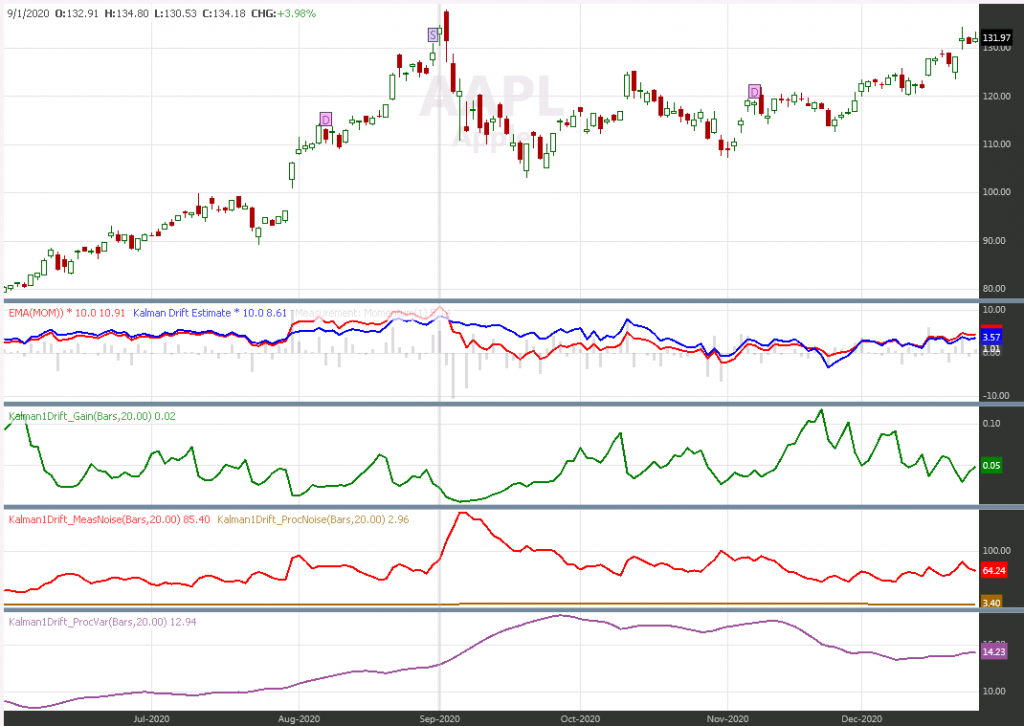Click the Jul-2020 date axis label
The width and height of the screenshot is (1024, 726).
click(x=152, y=719)
